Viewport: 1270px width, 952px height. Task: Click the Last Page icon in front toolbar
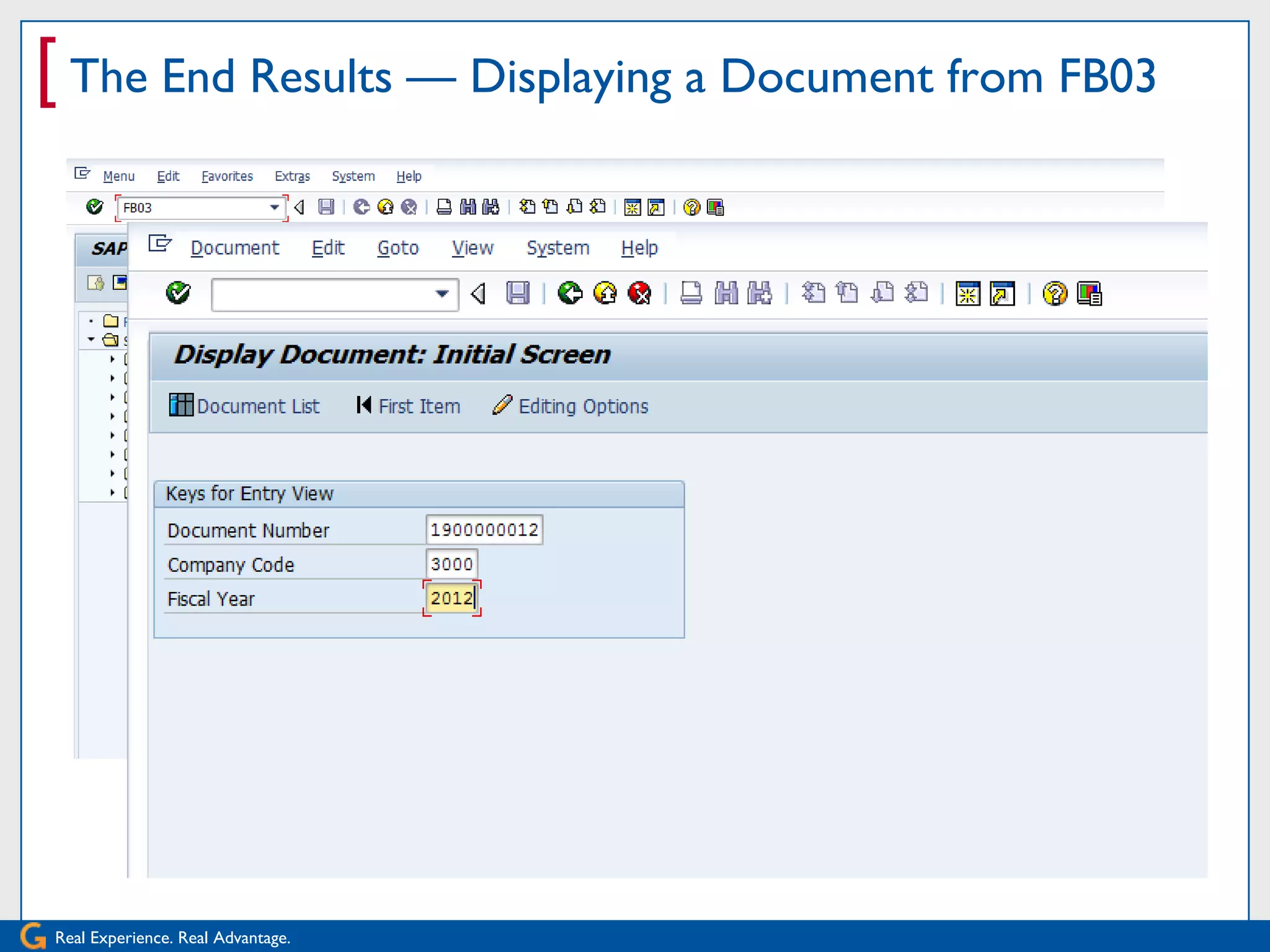coord(917,293)
